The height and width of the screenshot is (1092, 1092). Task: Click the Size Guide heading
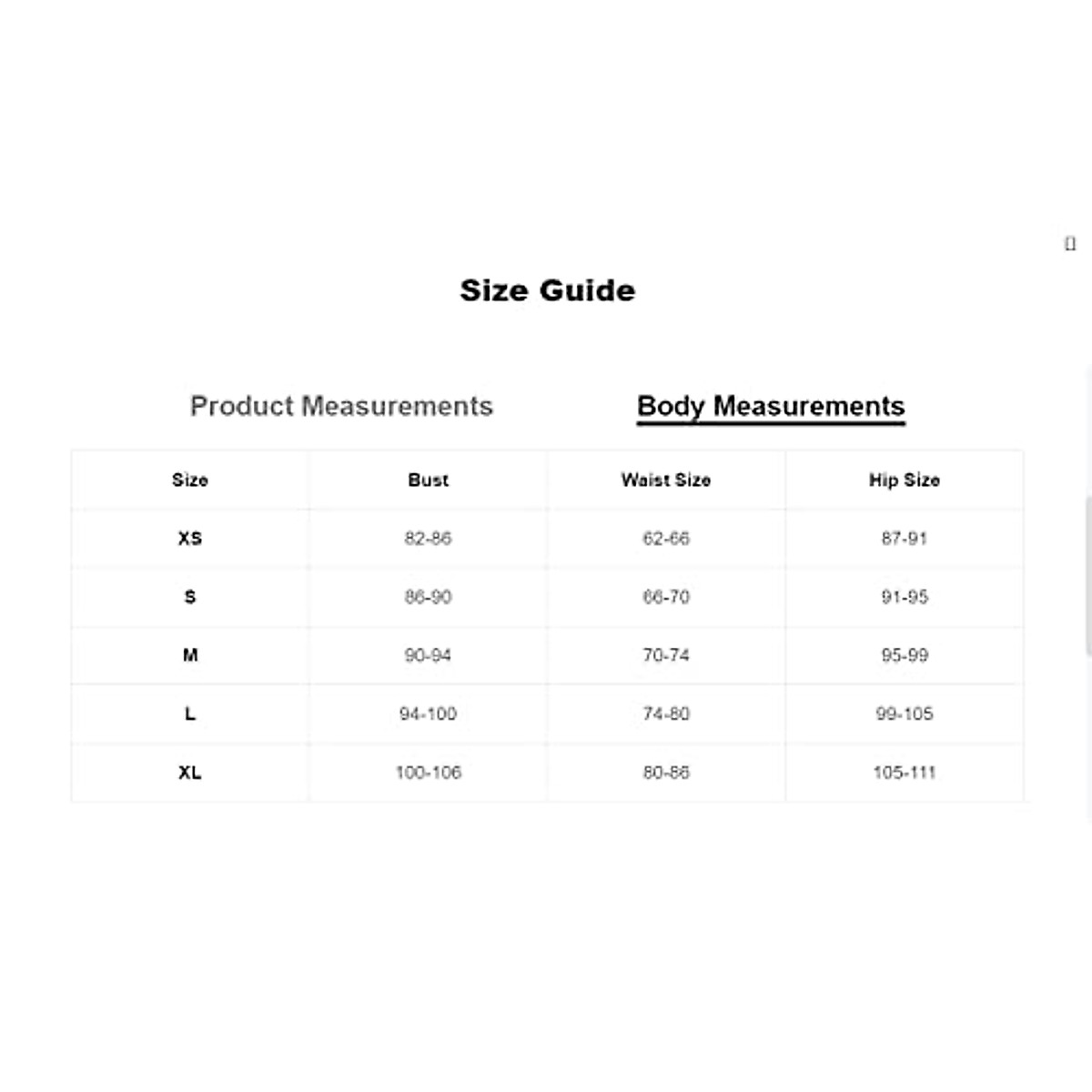pyautogui.click(x=547, y=290)
